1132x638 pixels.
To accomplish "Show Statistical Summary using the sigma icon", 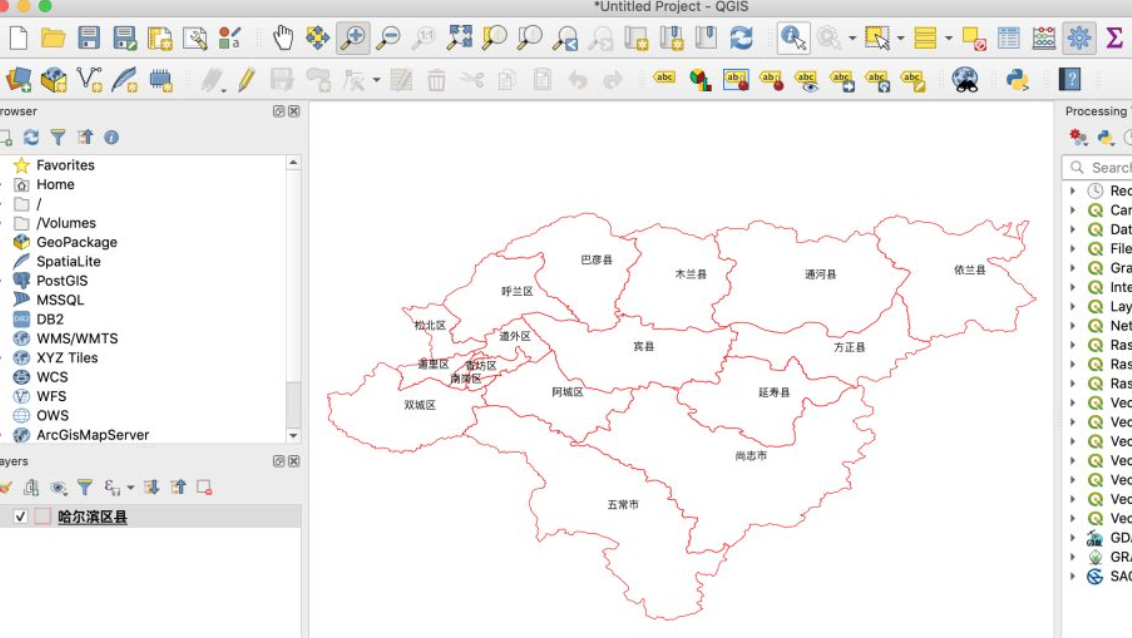I will [1115, 38].
